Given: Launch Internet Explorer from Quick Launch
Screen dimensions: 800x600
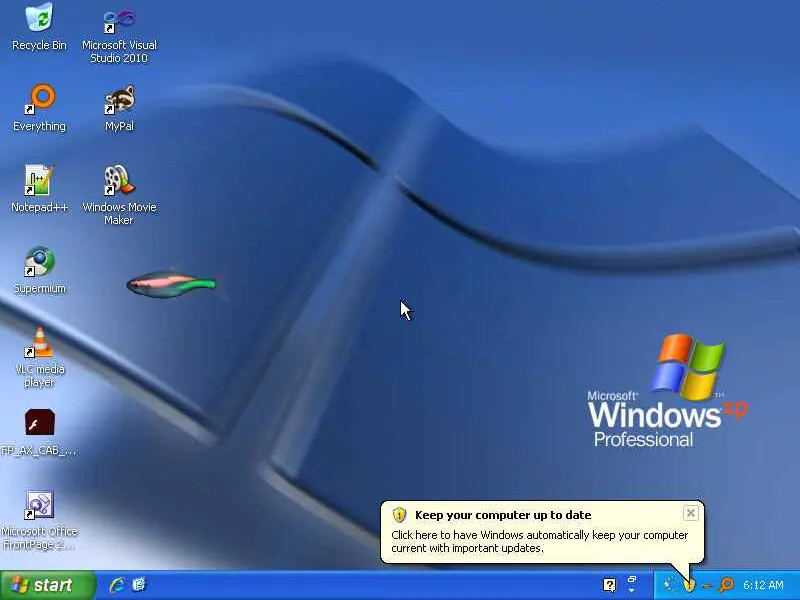Looking at the screenshot, I should (x=117, y=585).
